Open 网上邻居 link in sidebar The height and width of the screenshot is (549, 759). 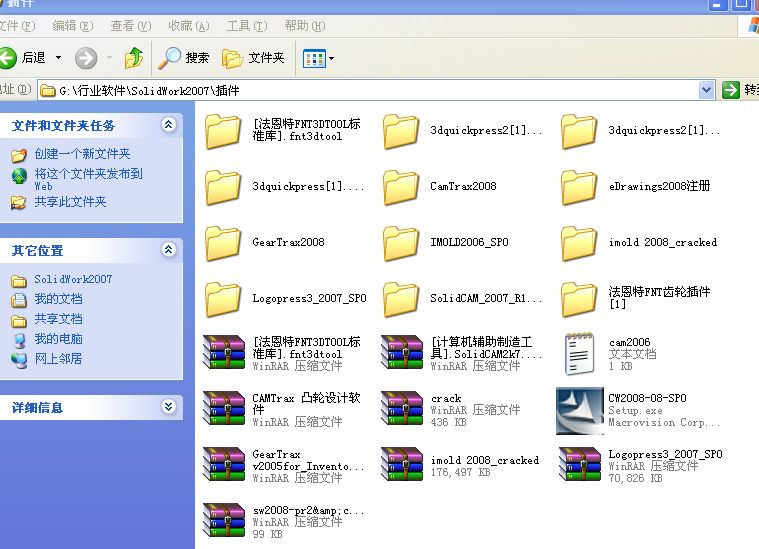pyautogui.click(x=58, y=359)
